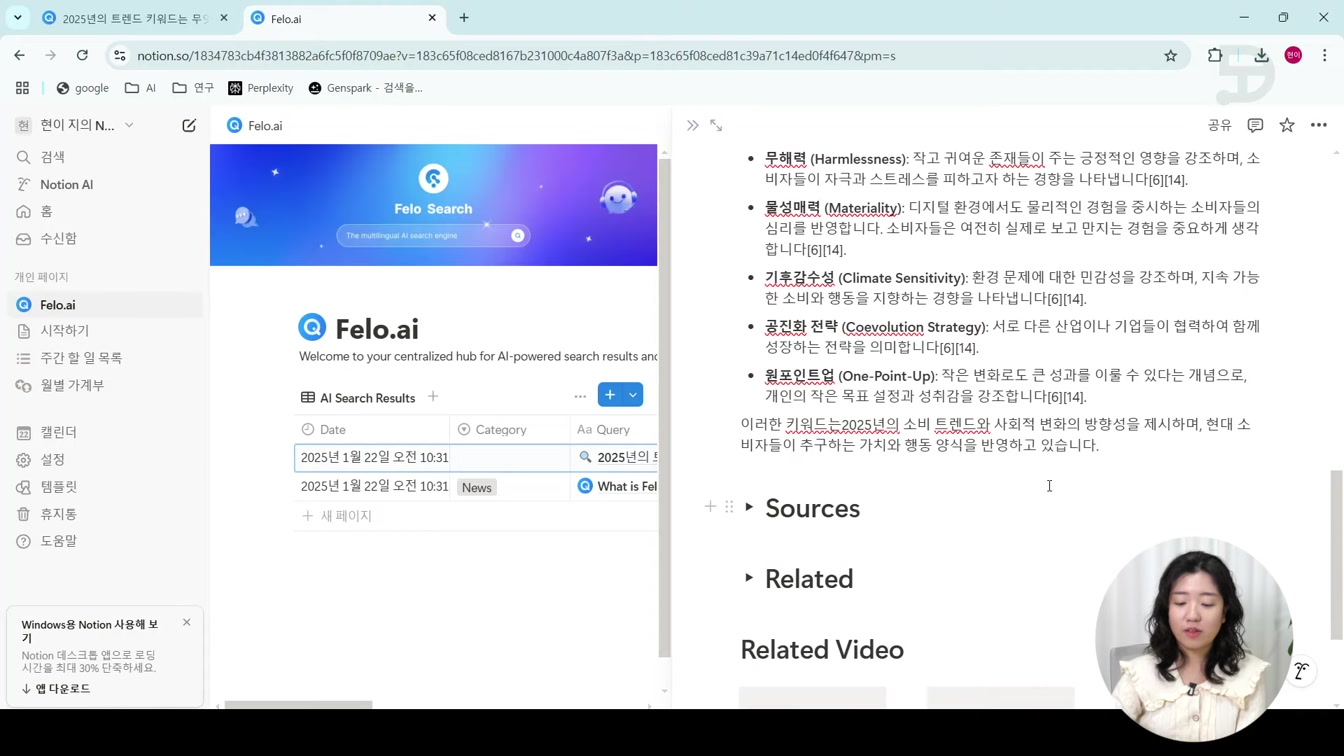Open database view options ellipsis
This screenshot has height=756, width=1344.
point(580,396)
